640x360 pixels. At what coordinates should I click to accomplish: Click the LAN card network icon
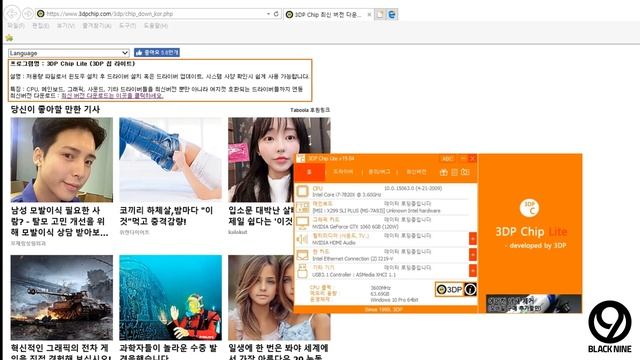click(302, 255)
